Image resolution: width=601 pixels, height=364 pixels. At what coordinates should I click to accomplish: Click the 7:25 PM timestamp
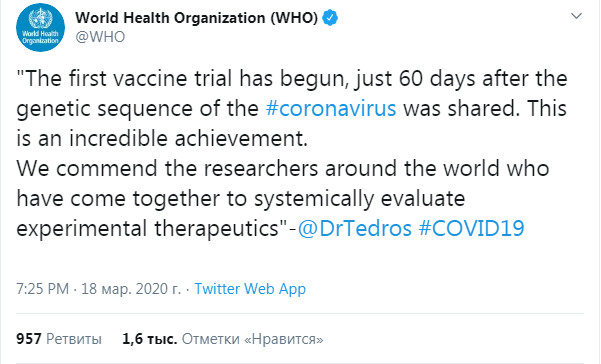point(43,289)
